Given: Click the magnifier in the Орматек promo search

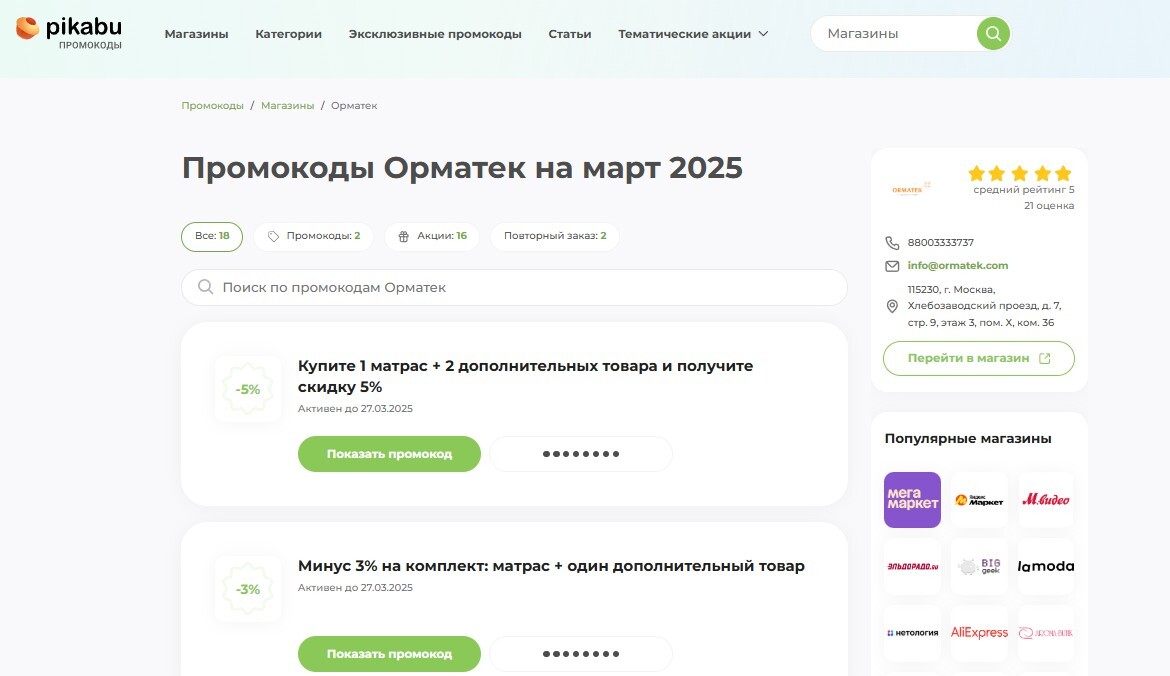Looking at the screenshot, I should [205, 287].
